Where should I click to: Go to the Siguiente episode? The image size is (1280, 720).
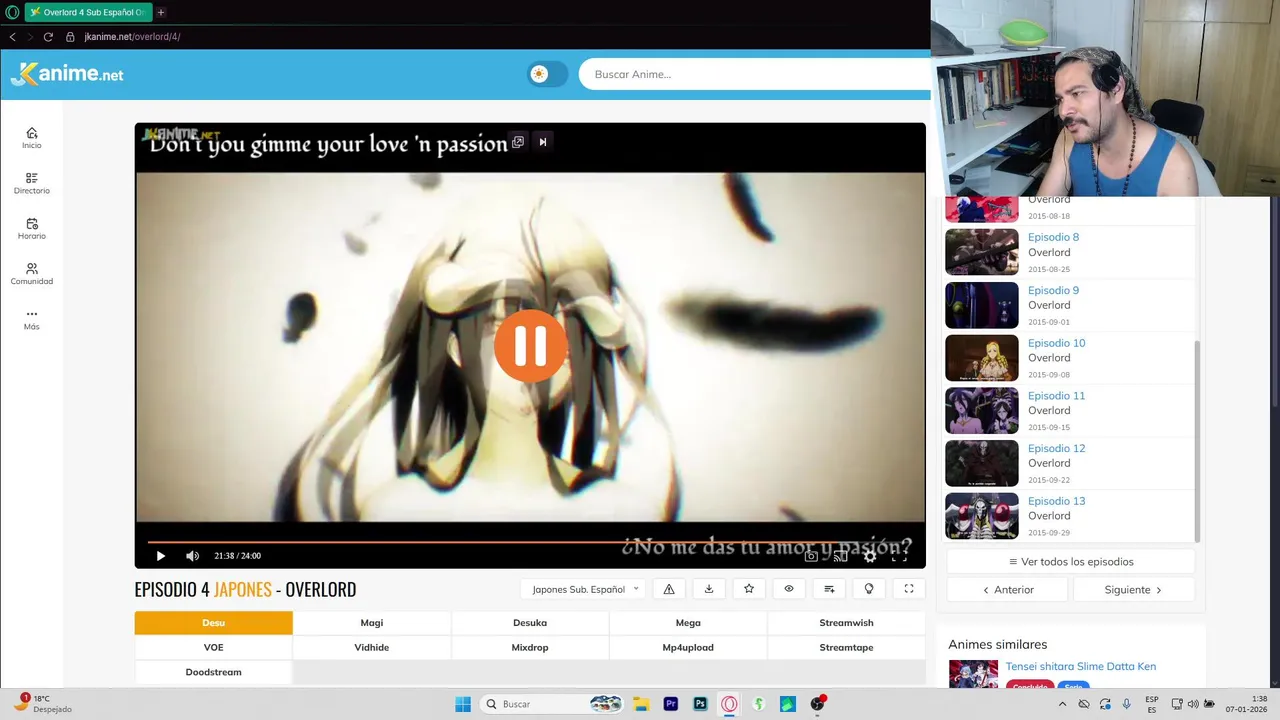coord(1133,590)
